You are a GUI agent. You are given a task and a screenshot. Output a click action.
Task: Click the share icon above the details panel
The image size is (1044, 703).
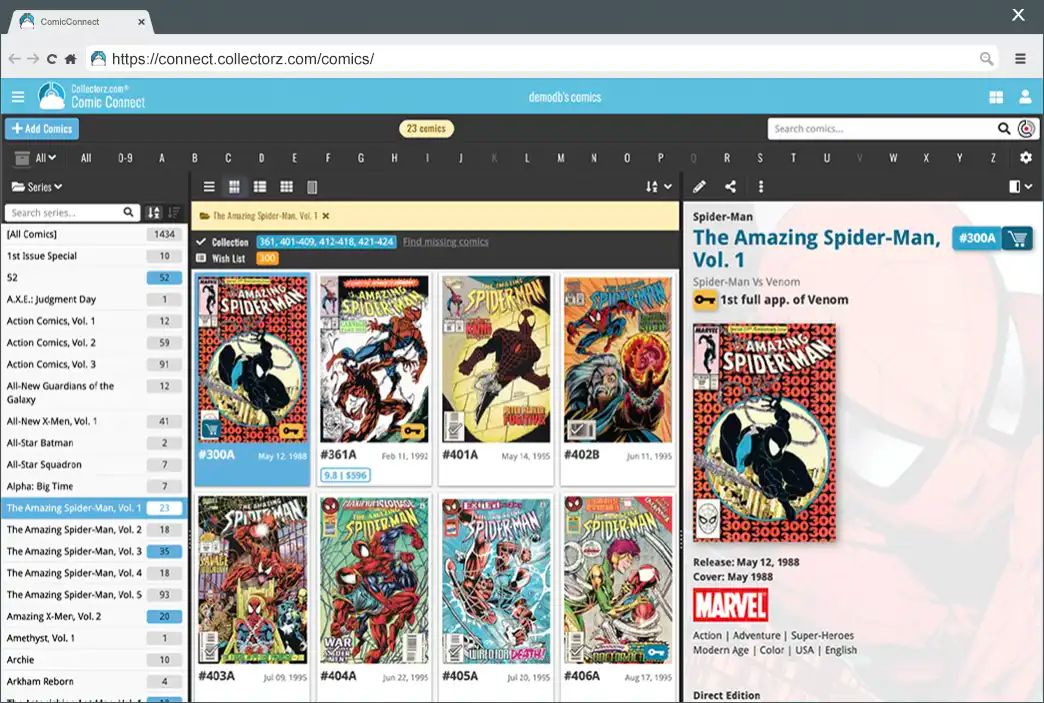(731, 186)
